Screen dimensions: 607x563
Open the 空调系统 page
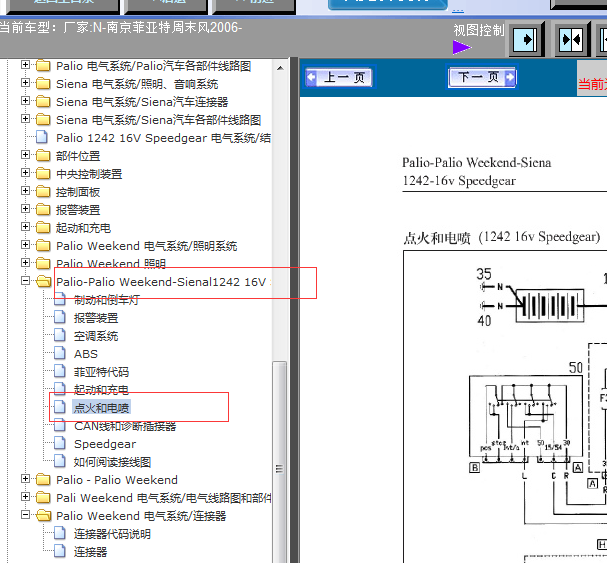(x=96, y=336)
